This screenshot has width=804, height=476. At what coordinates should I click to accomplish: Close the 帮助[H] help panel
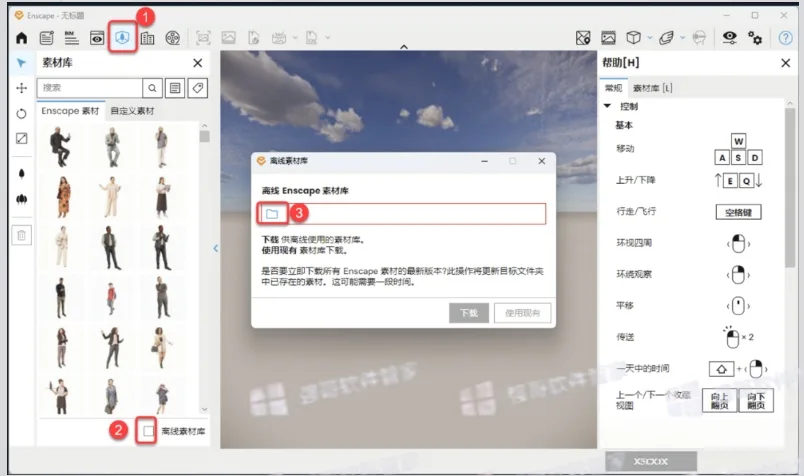point(786,63)
